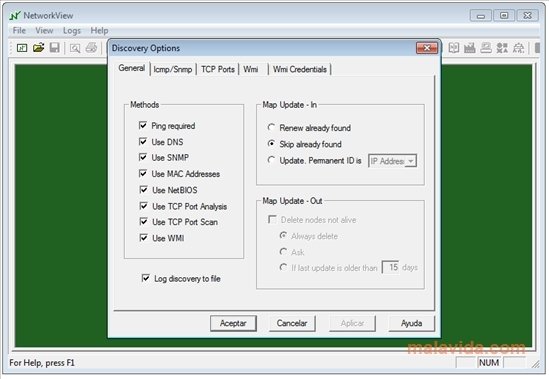Uncheck the Ping required checkbox
This screenshot has width=549, height=379.
pos(143,125)
